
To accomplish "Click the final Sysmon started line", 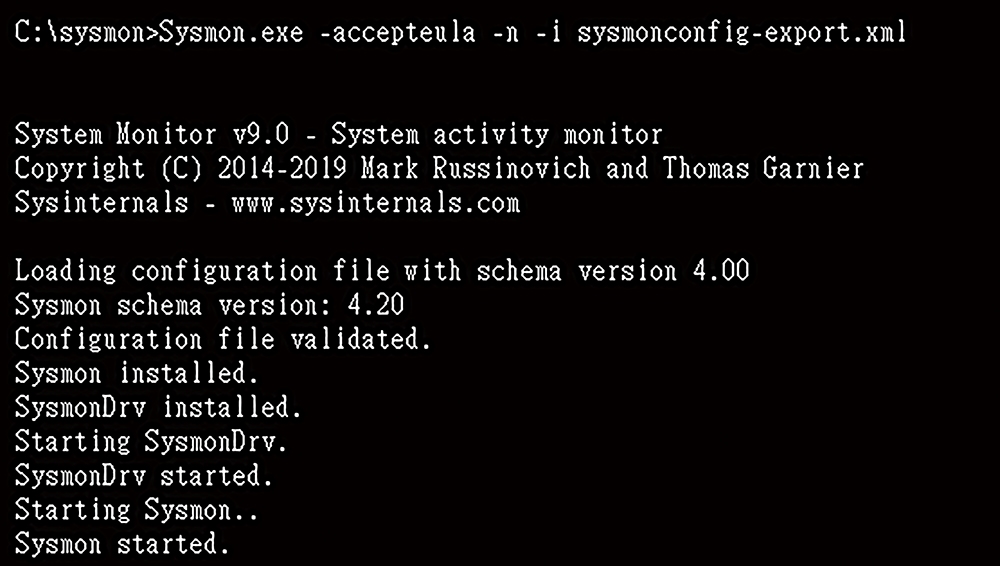I will point(122,544).
